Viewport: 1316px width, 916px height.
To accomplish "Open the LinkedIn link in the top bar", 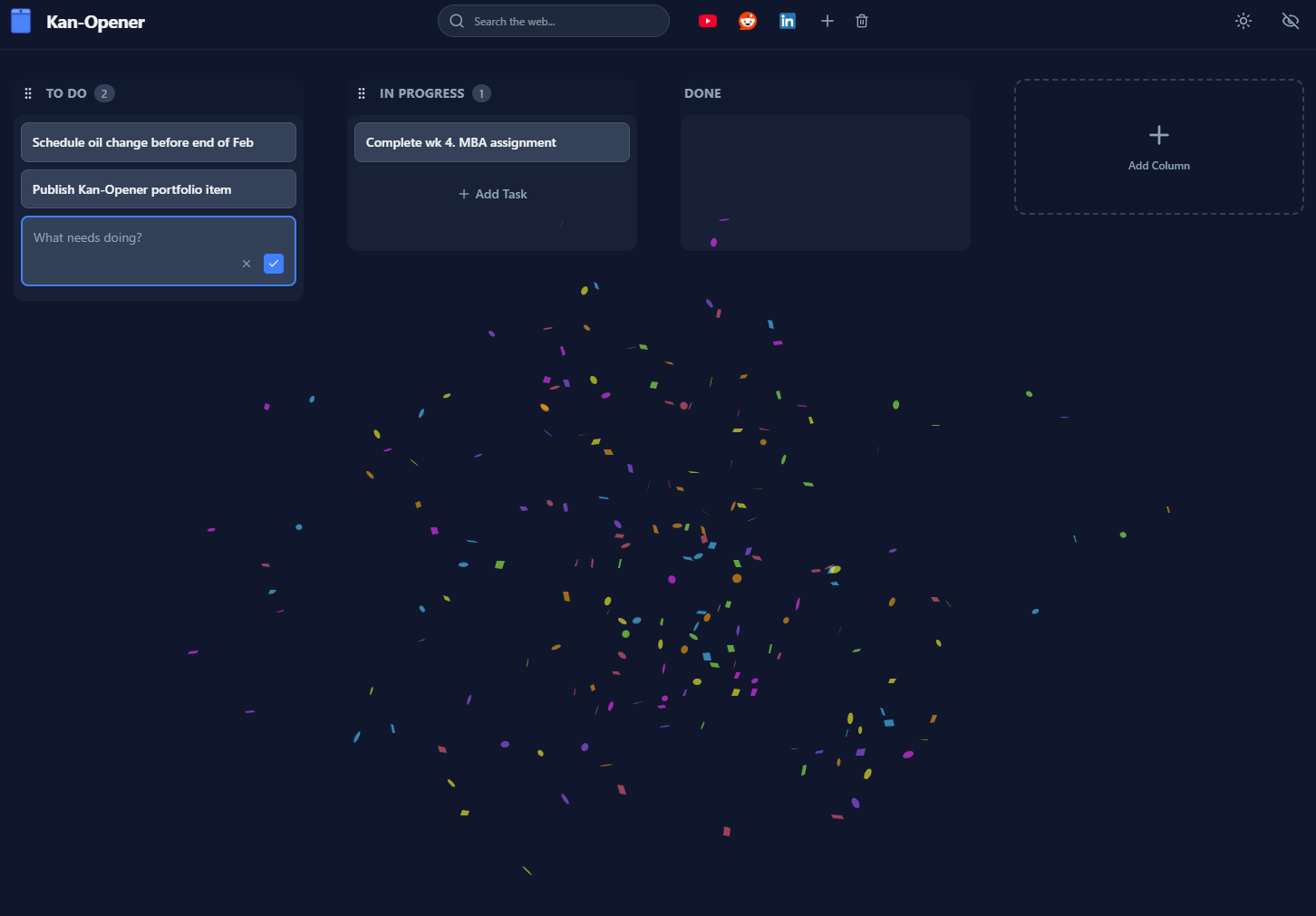I will [x=788, y=20].
